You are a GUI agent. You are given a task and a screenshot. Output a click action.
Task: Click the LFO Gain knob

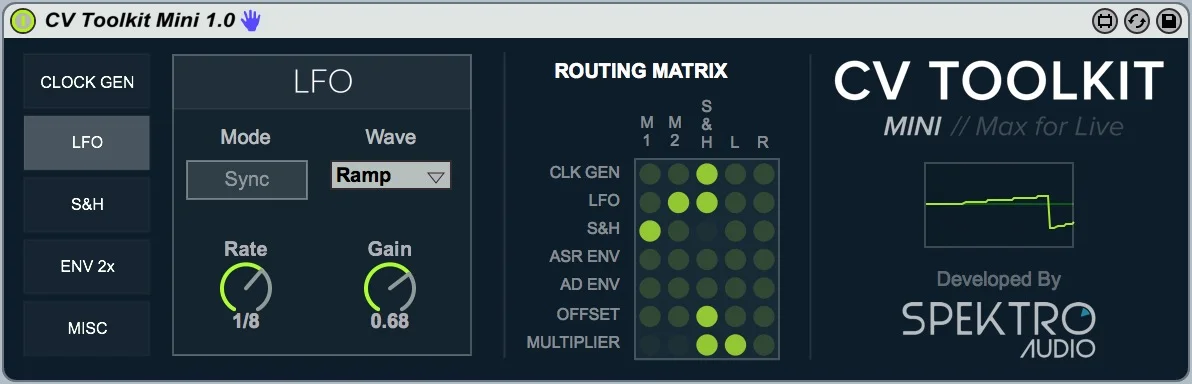click(x=389, y=287)
